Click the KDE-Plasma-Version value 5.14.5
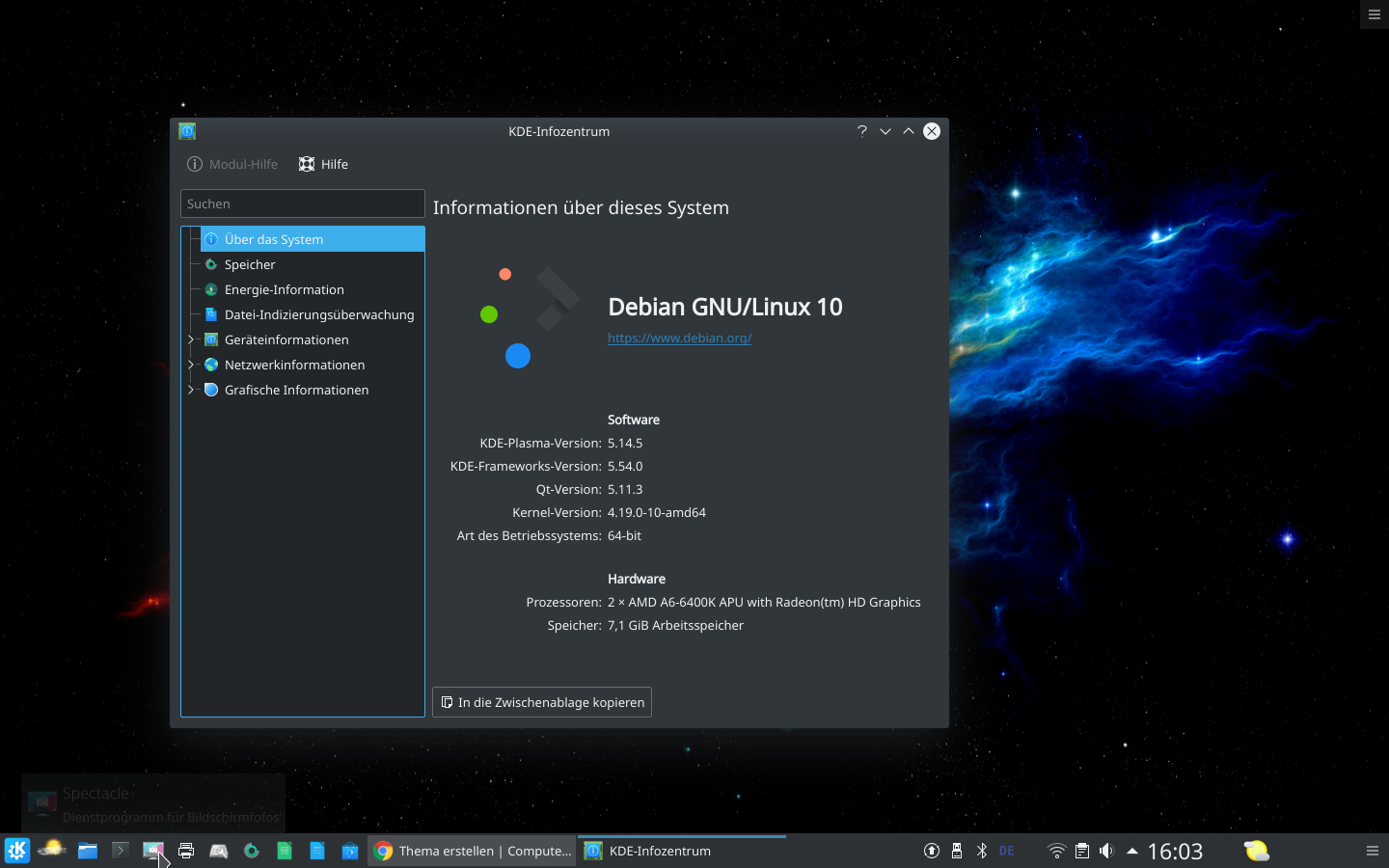Viewport: 1389px width, 868px height. pyautogui.click(x=625, y=443)
